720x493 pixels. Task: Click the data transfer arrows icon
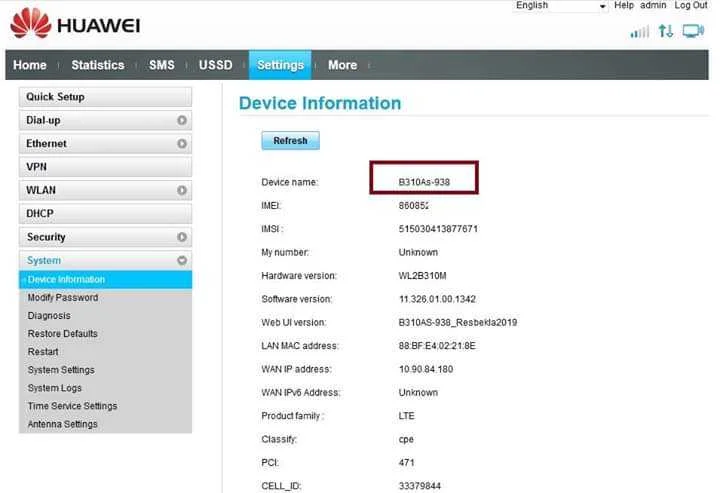click(x=666, y=31)
